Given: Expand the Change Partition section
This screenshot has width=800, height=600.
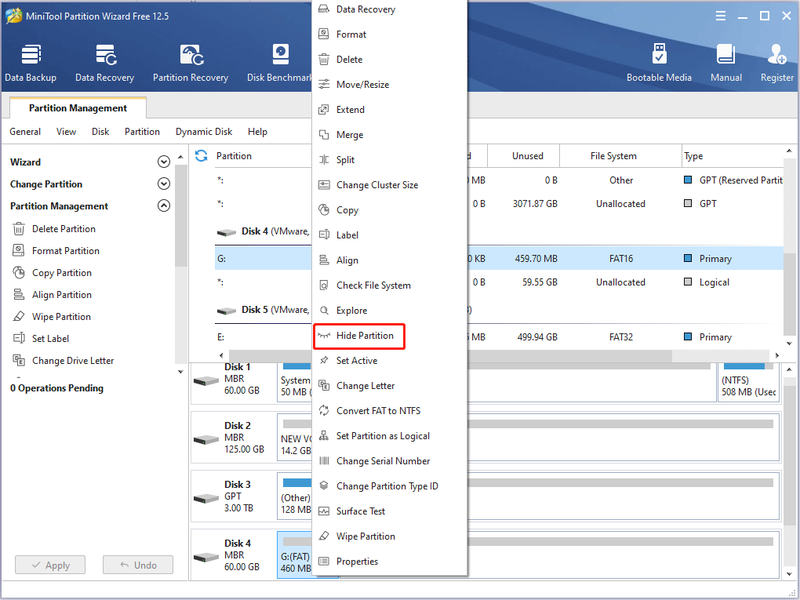Looking at the screenshot, I should click(x=163, y=184).
